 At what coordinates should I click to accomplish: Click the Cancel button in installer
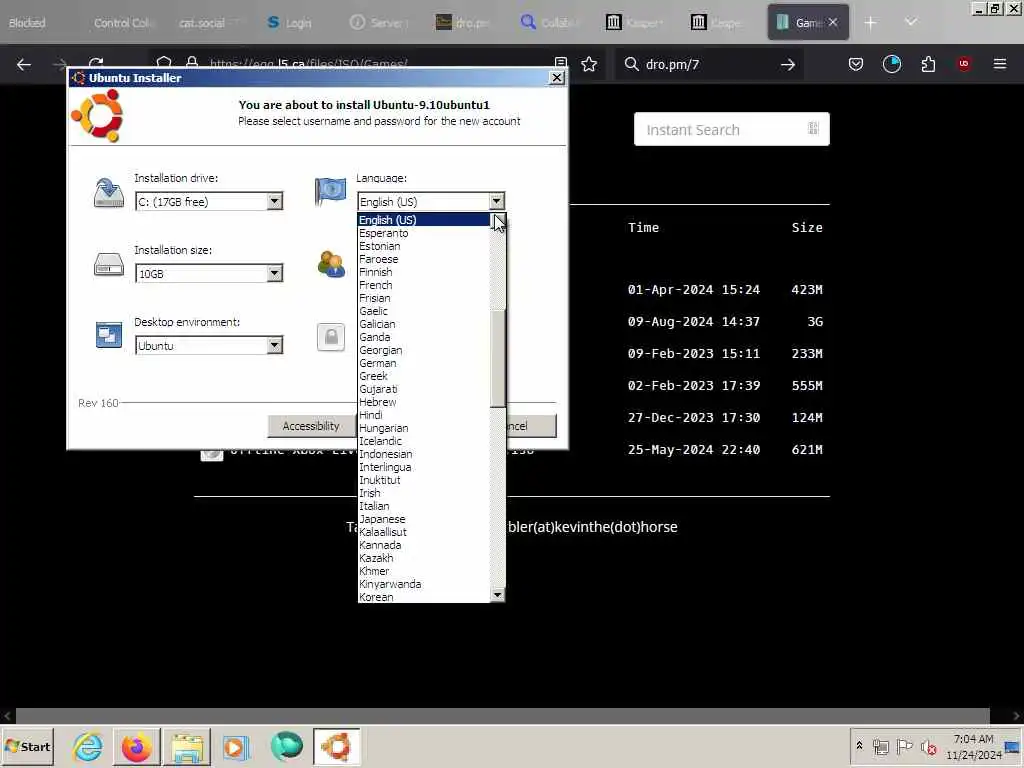[x=530, y=426]
